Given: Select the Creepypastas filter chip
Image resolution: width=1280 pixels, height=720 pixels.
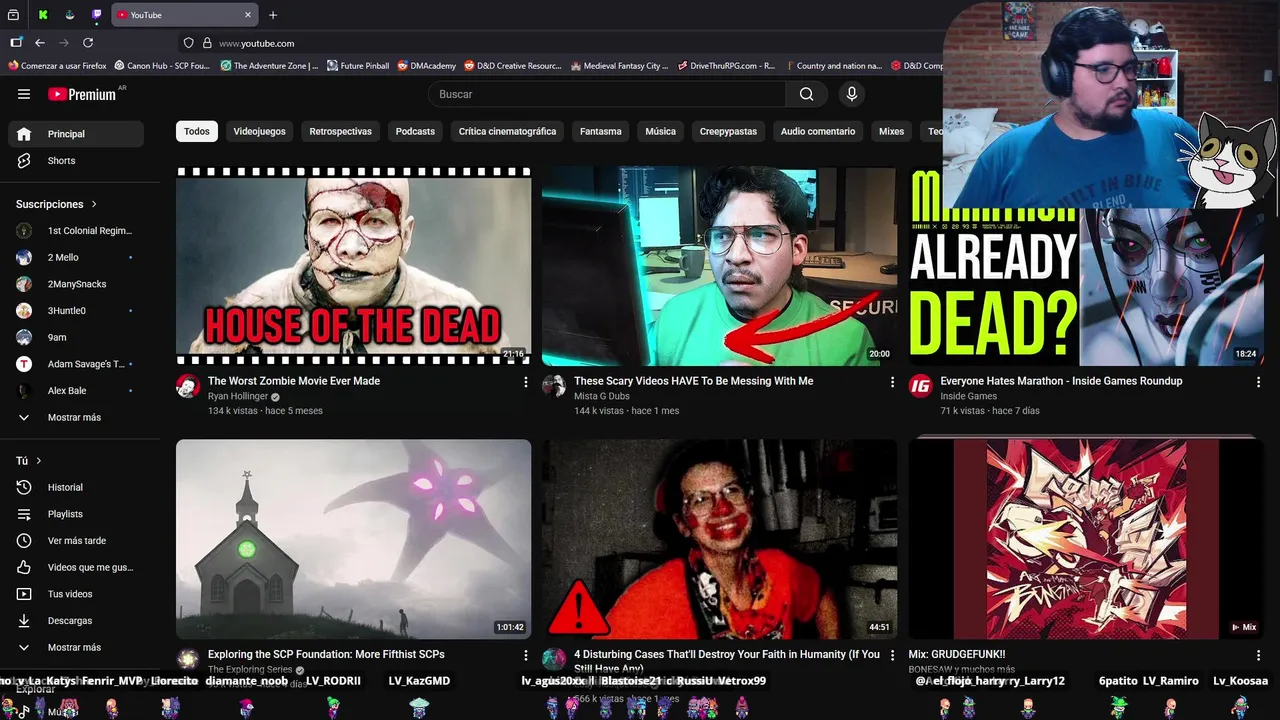Looking at the screenshot, I should (728, 131).
